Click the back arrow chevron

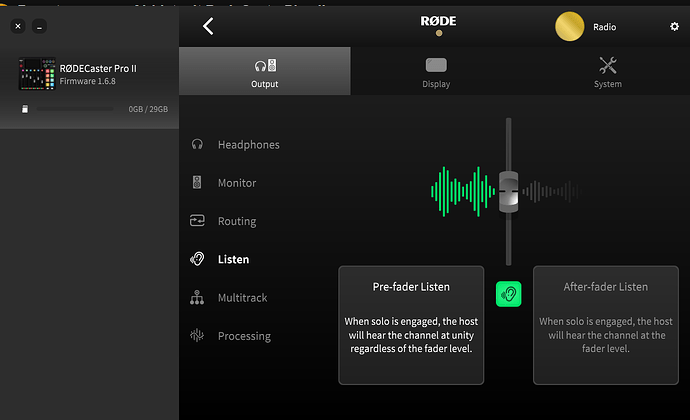(x=208, y=27)
